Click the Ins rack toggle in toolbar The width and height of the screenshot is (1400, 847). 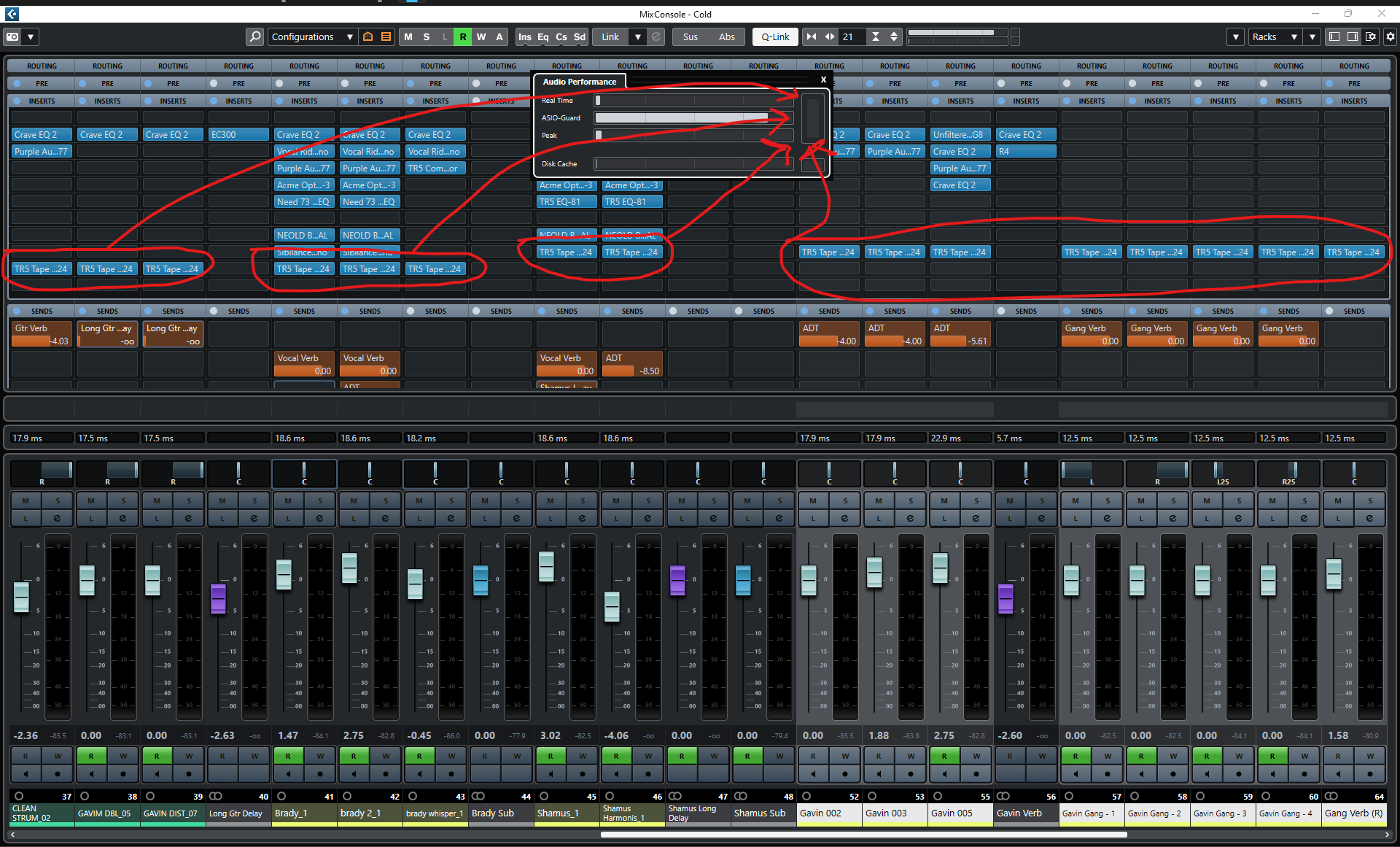tap(525, 36)
